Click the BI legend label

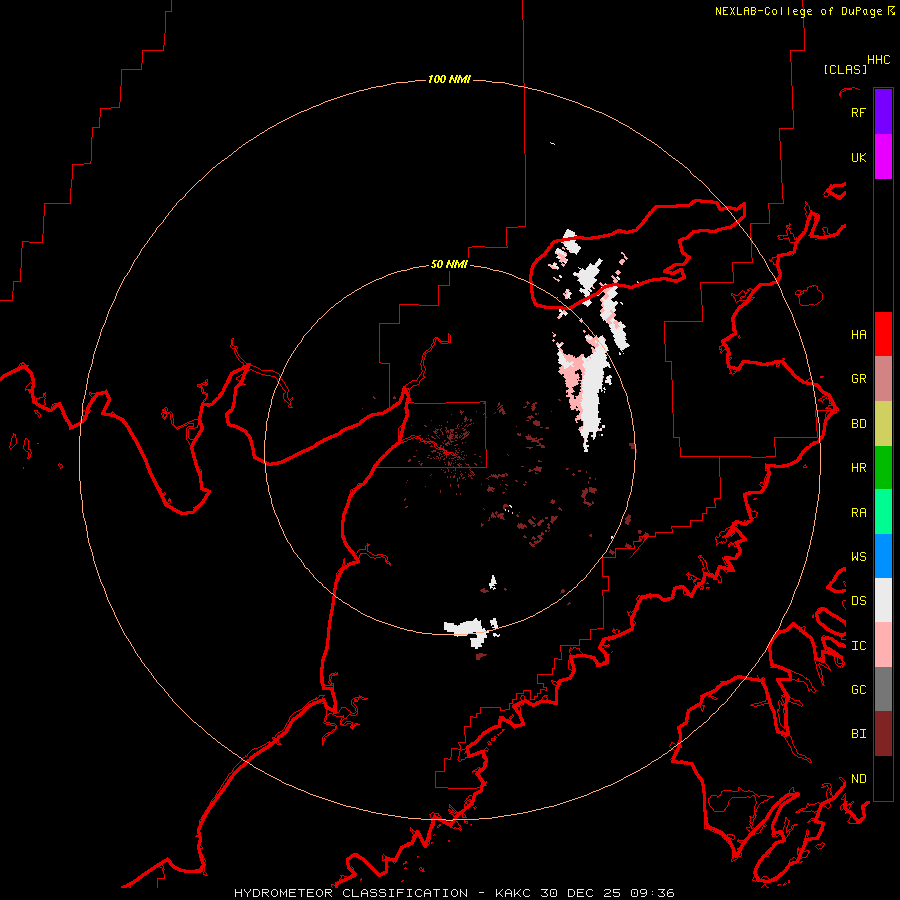click(x=858, y=734)
